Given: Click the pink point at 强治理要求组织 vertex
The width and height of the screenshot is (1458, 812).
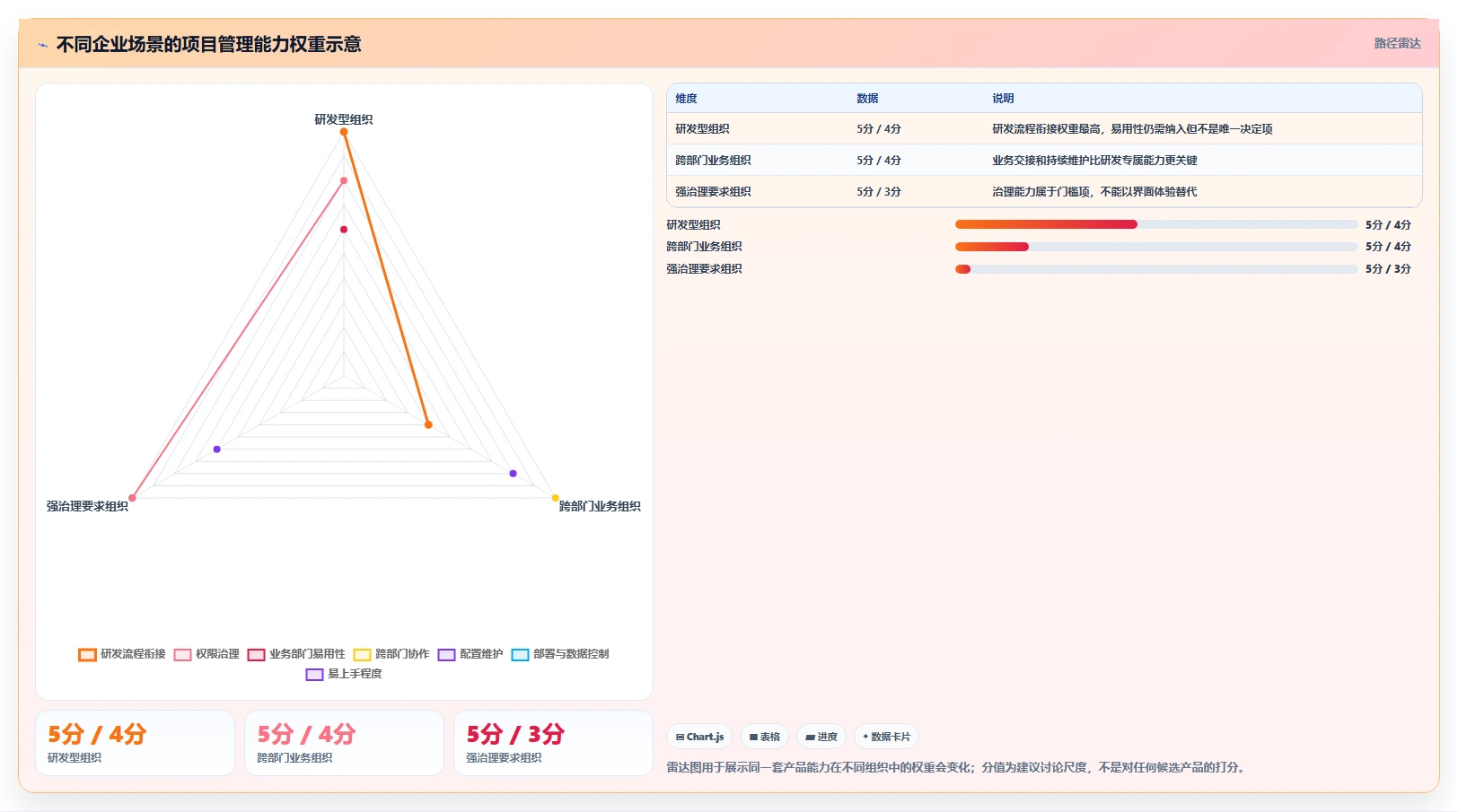Looking at the screenshot, I should (x=132, y=498).
